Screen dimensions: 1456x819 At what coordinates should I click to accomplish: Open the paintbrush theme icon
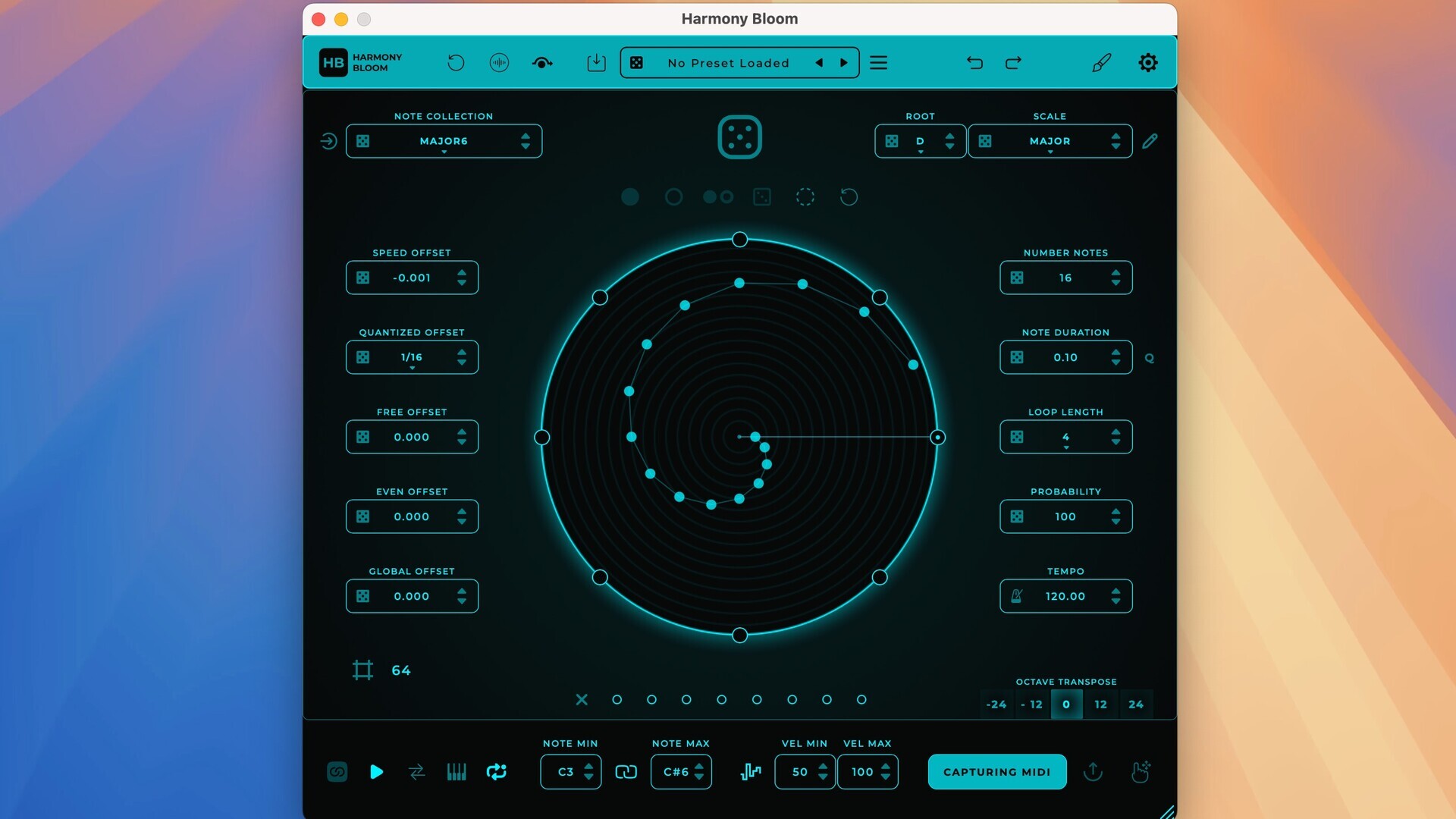click(x=1102, y=63)
